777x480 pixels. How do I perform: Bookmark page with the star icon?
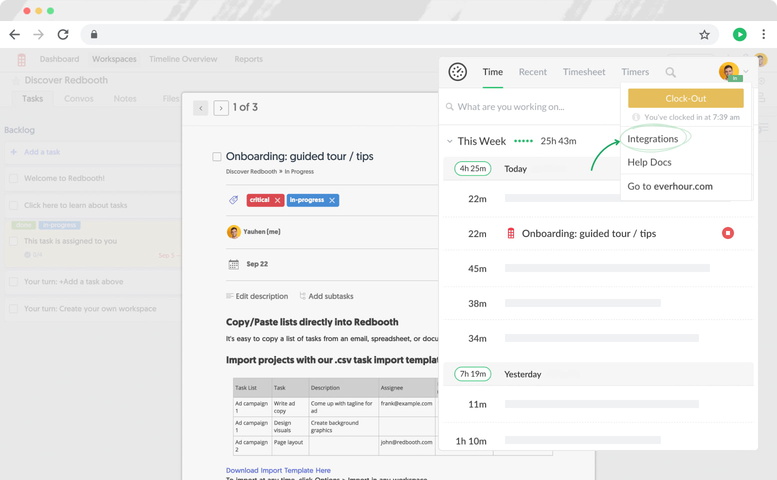point(704,35)
